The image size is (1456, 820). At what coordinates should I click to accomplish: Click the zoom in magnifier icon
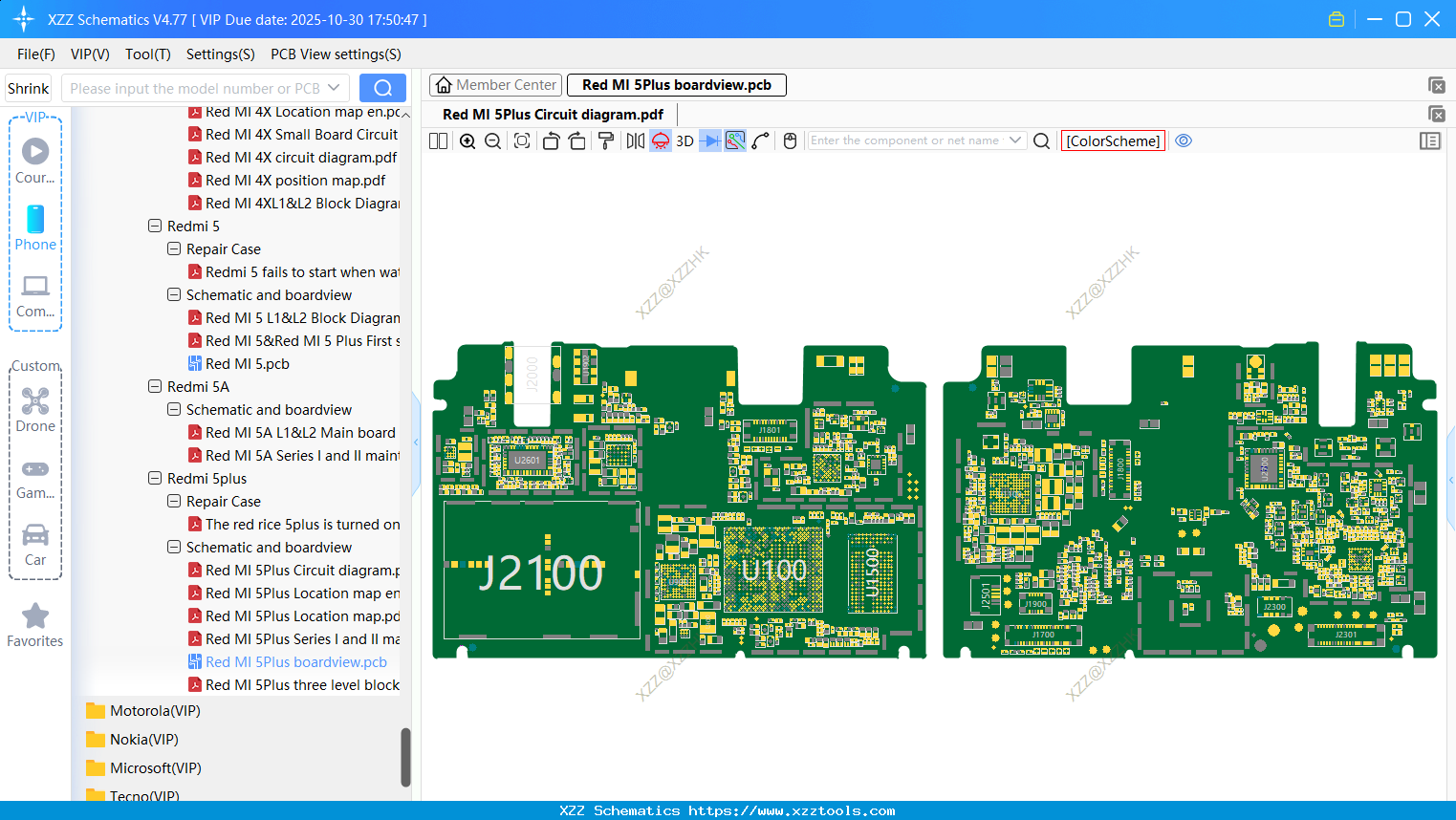pos(467,141)
